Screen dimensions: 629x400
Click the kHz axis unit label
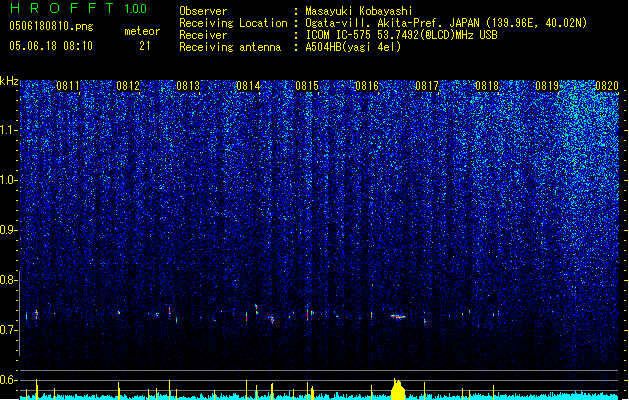coord(9,81)
